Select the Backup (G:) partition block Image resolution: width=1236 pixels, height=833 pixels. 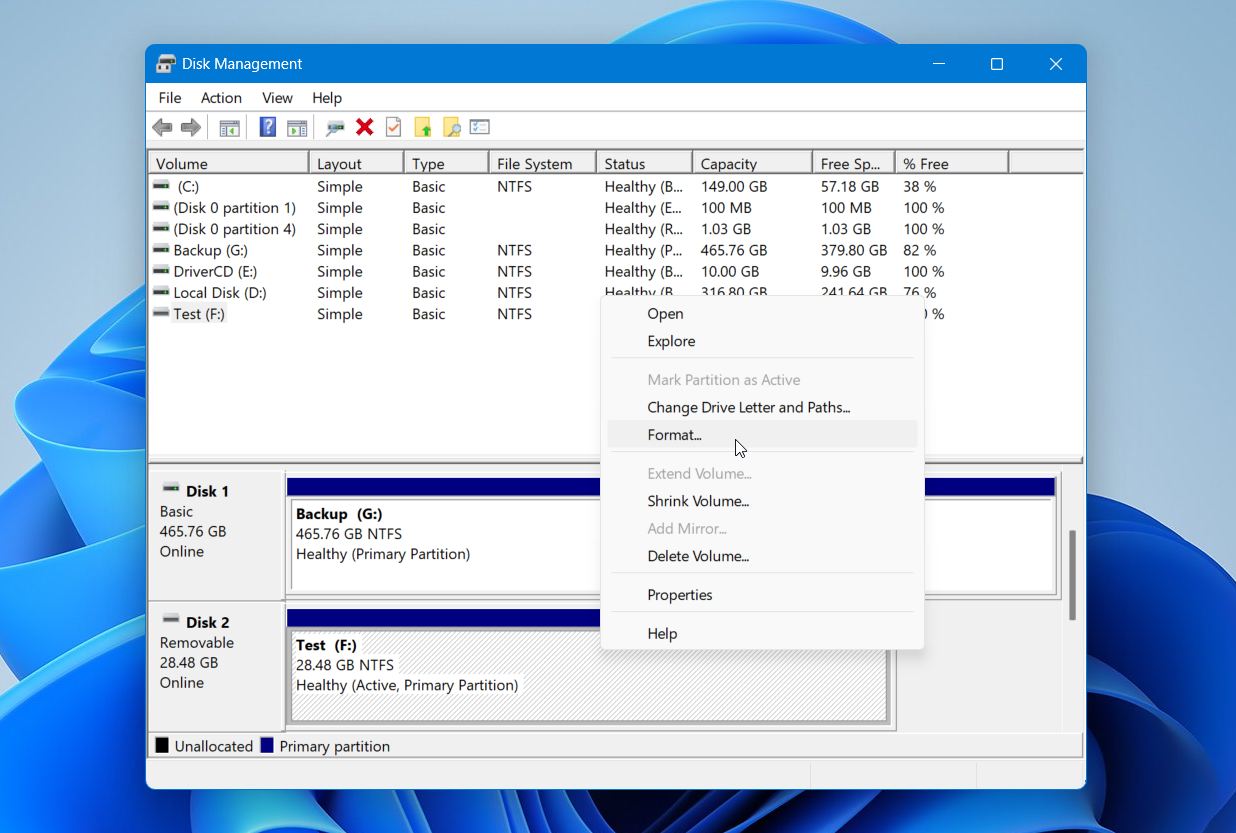click(x=671, y=536)
